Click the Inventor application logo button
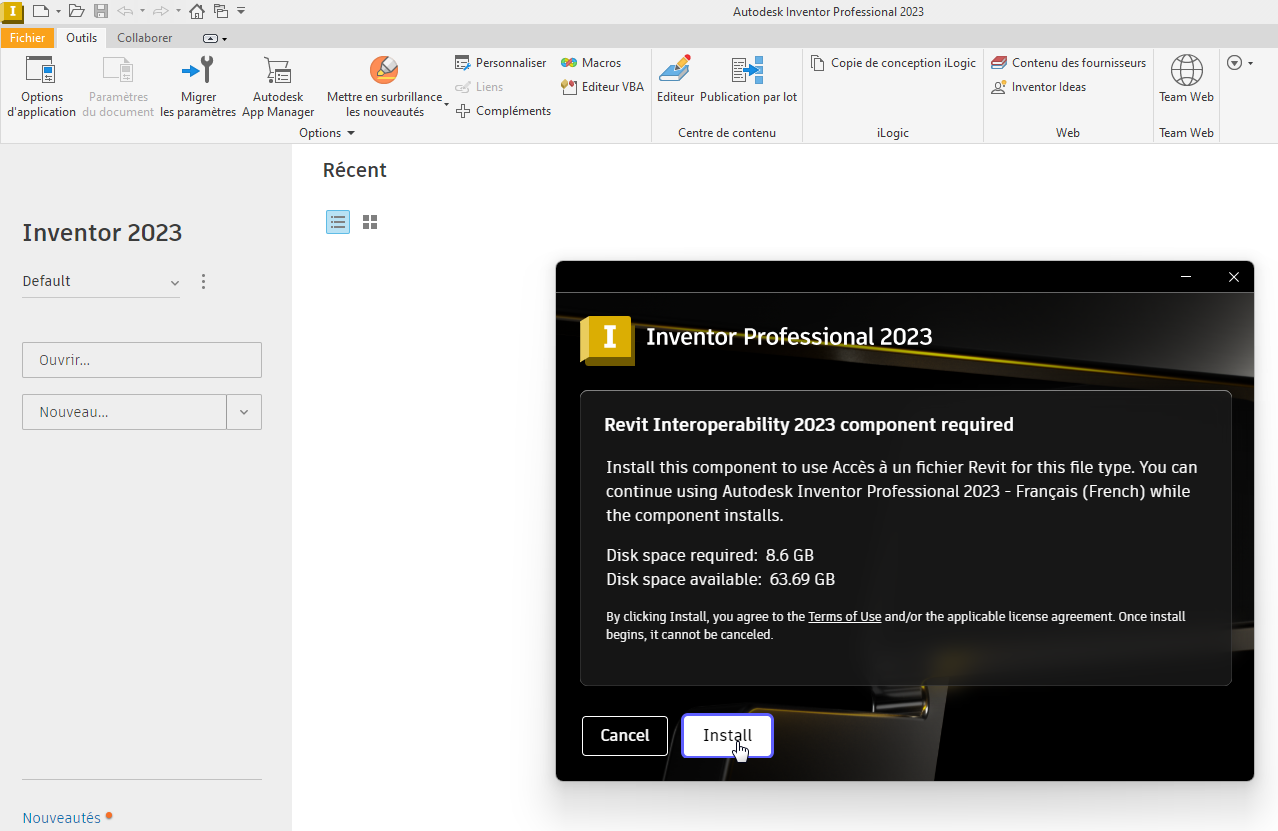Screen dimensions: 1278x831 (12, 11)
